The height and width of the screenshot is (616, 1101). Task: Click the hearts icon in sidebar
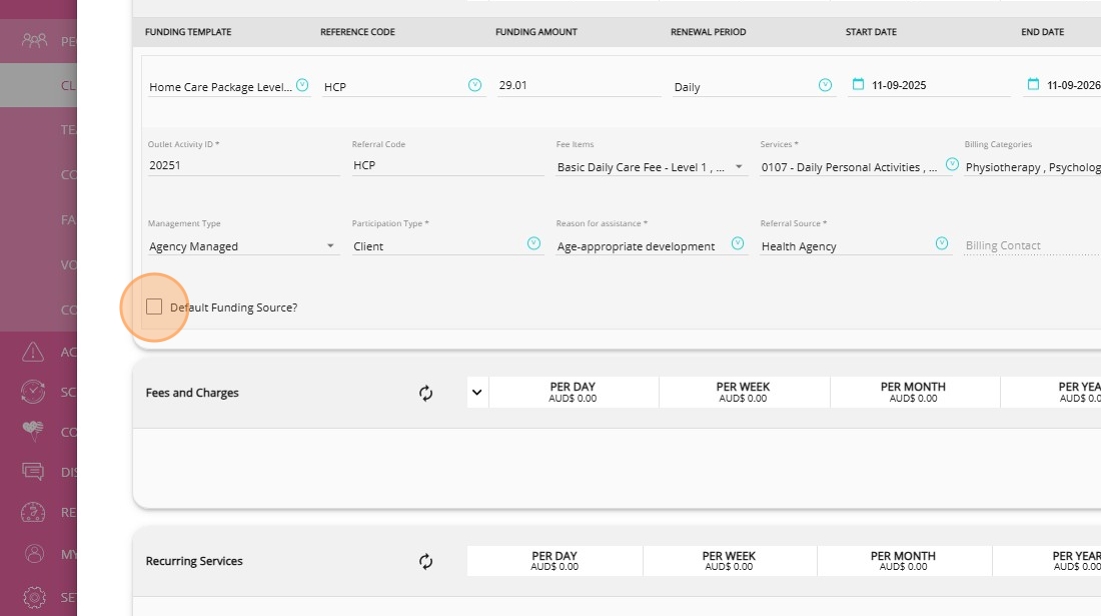pos(34,431)
